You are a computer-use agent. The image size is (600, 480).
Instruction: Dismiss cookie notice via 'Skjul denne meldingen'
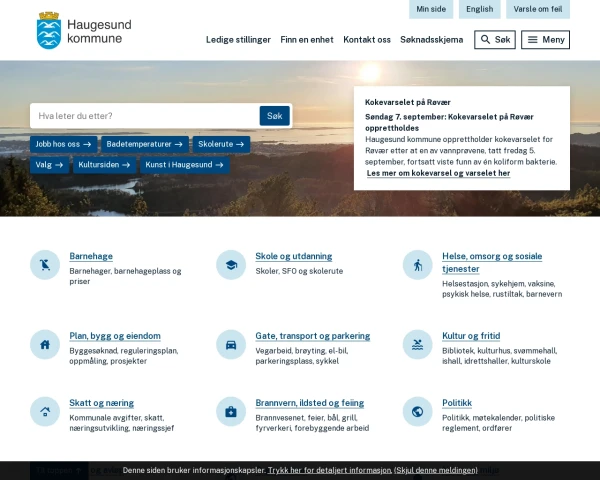coord(436,470)
